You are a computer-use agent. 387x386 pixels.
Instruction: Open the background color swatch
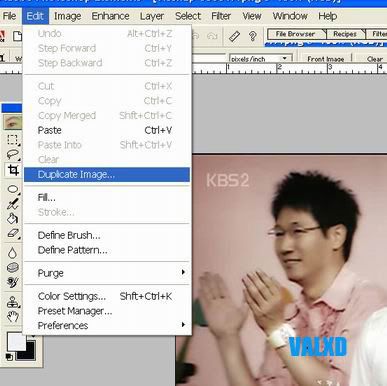pos(30,353)
